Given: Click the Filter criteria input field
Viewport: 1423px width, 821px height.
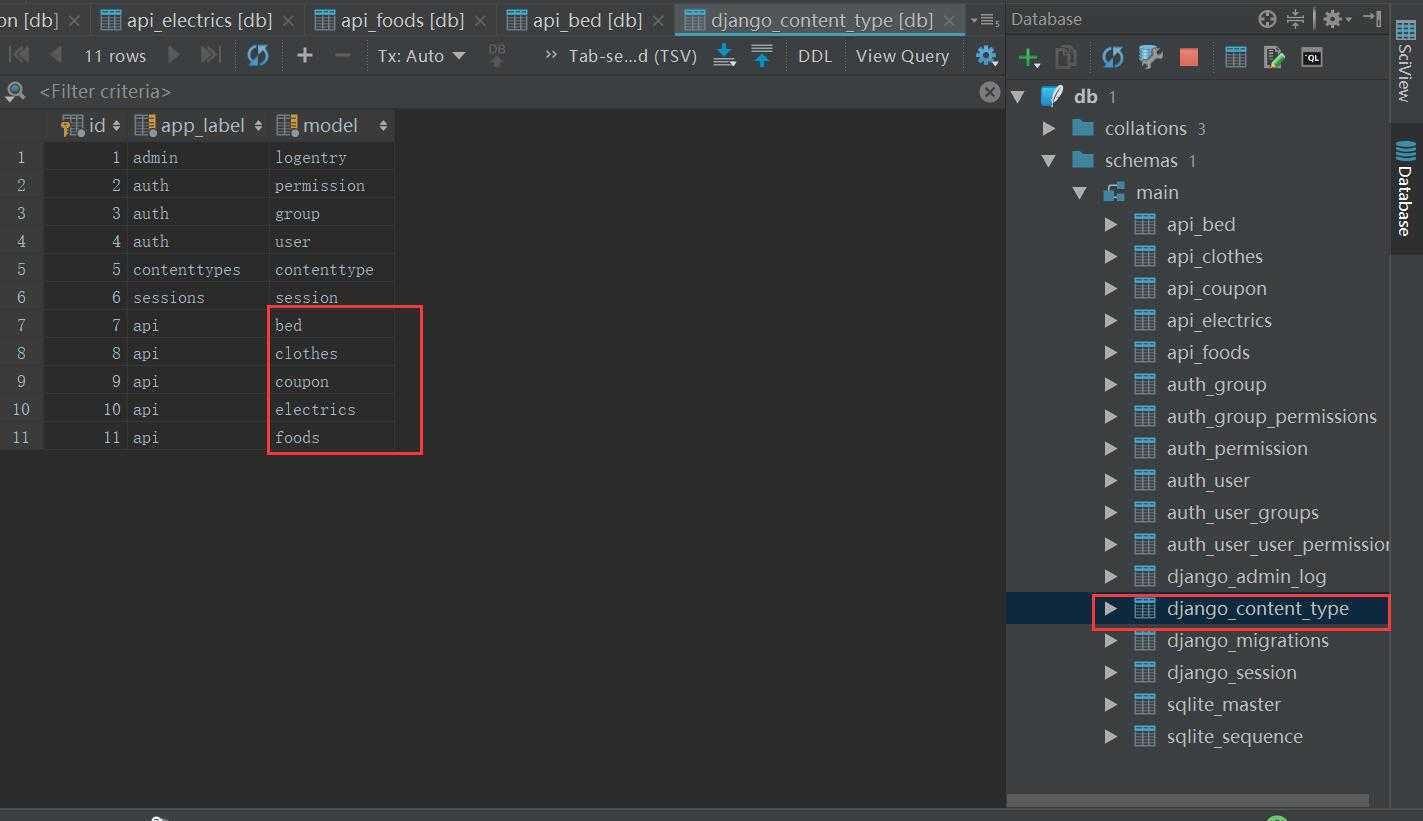Looking at the screenshot, I should tap(500, 92).
